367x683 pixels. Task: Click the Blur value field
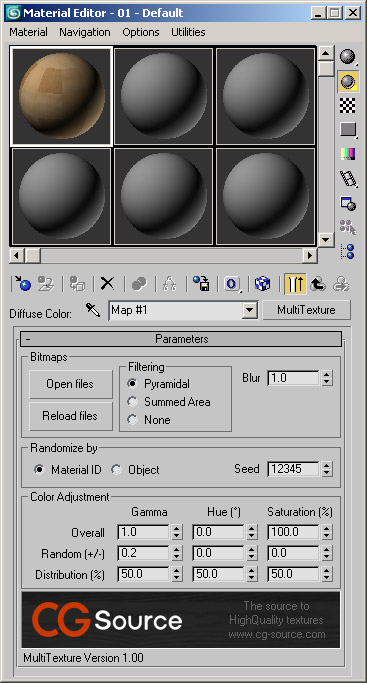(294, 378)
